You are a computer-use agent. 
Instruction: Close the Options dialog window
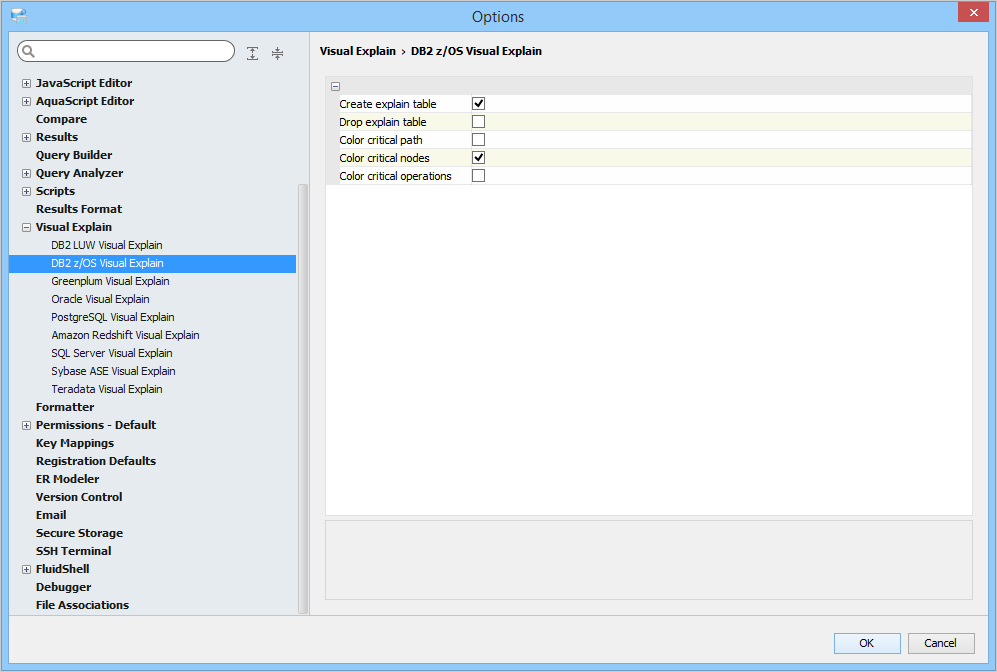coord(973,12)
